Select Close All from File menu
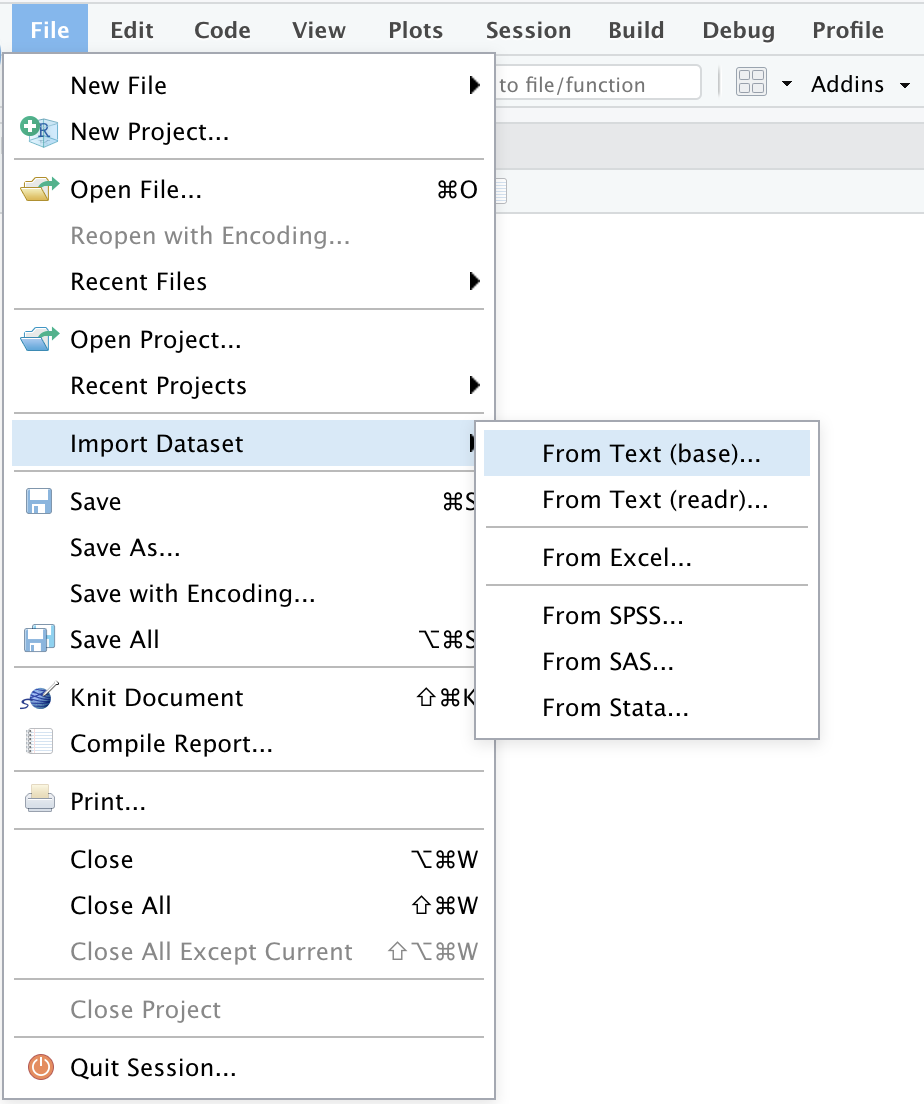 121,906
